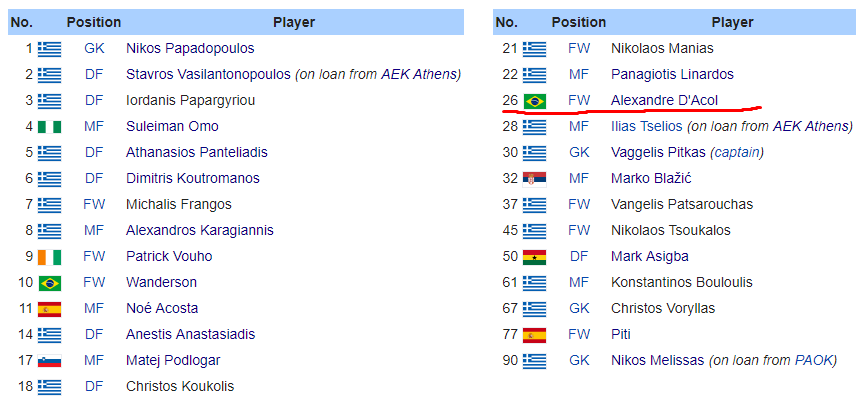Click the Ivory Coast flag beside Patrick Vouho
861x405 pixels.
point(49,257)
